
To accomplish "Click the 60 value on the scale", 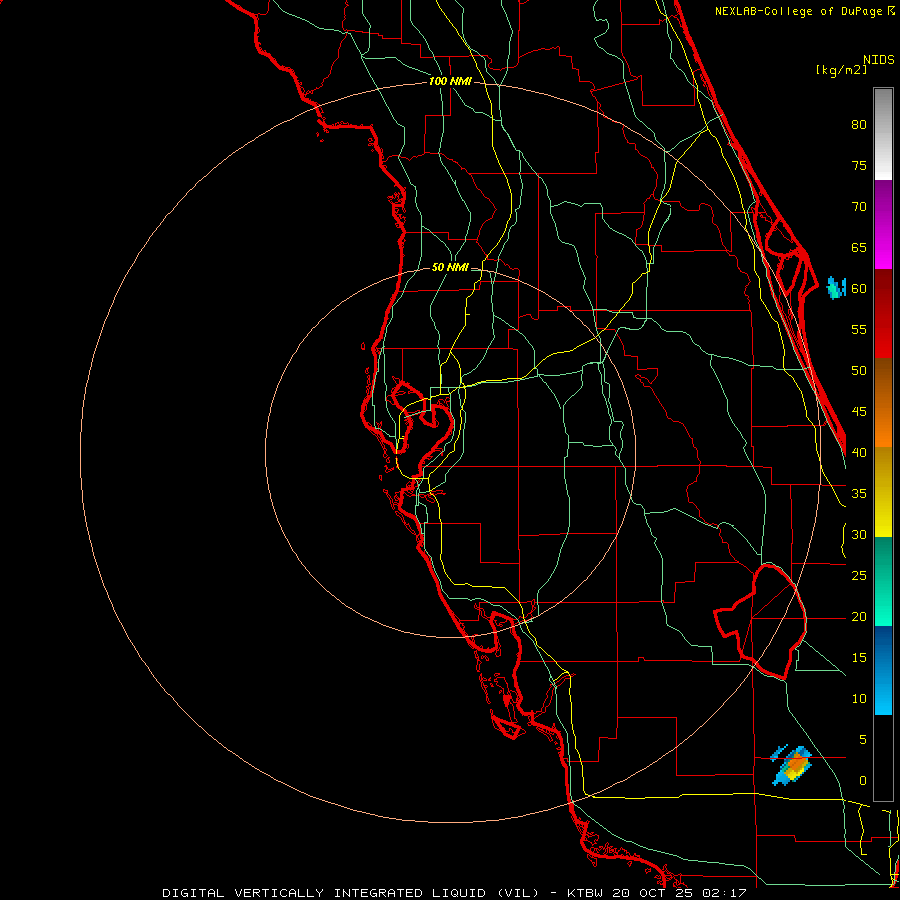I will [859, 289].
